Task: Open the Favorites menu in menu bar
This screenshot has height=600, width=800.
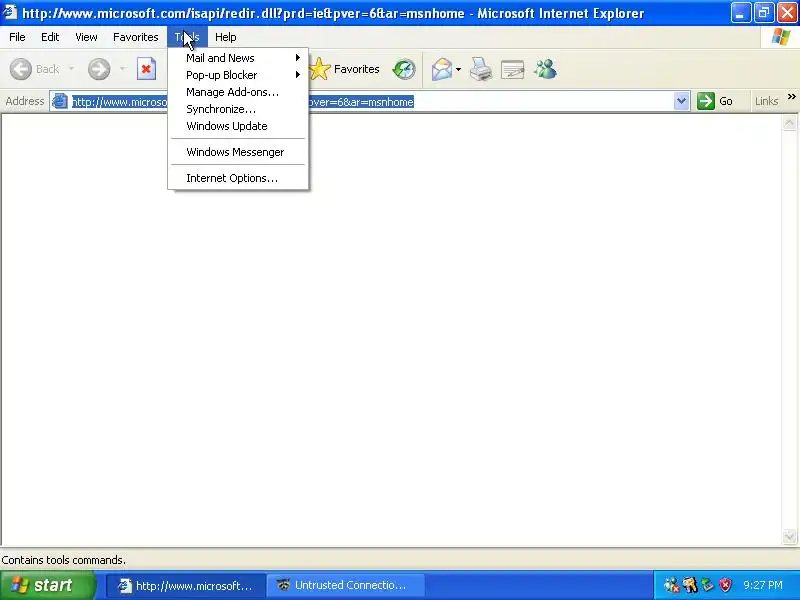Action: click(x=136, y=37)
